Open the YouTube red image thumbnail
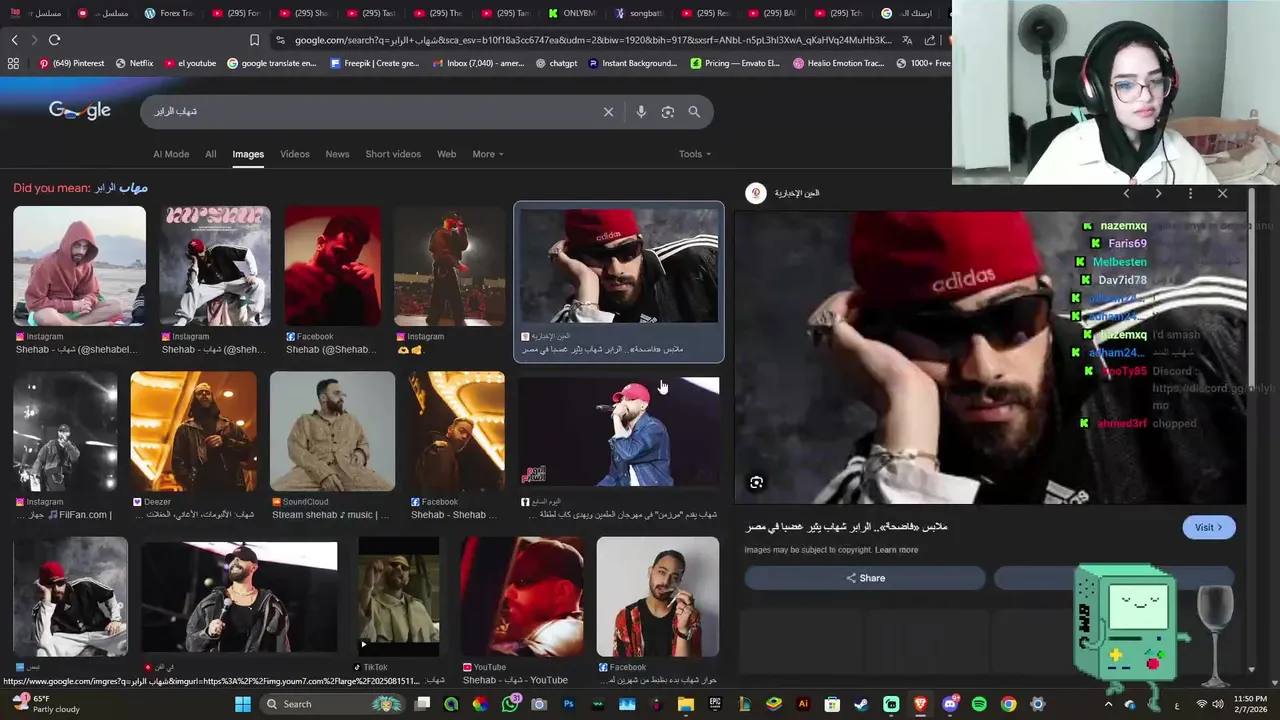 522,596
